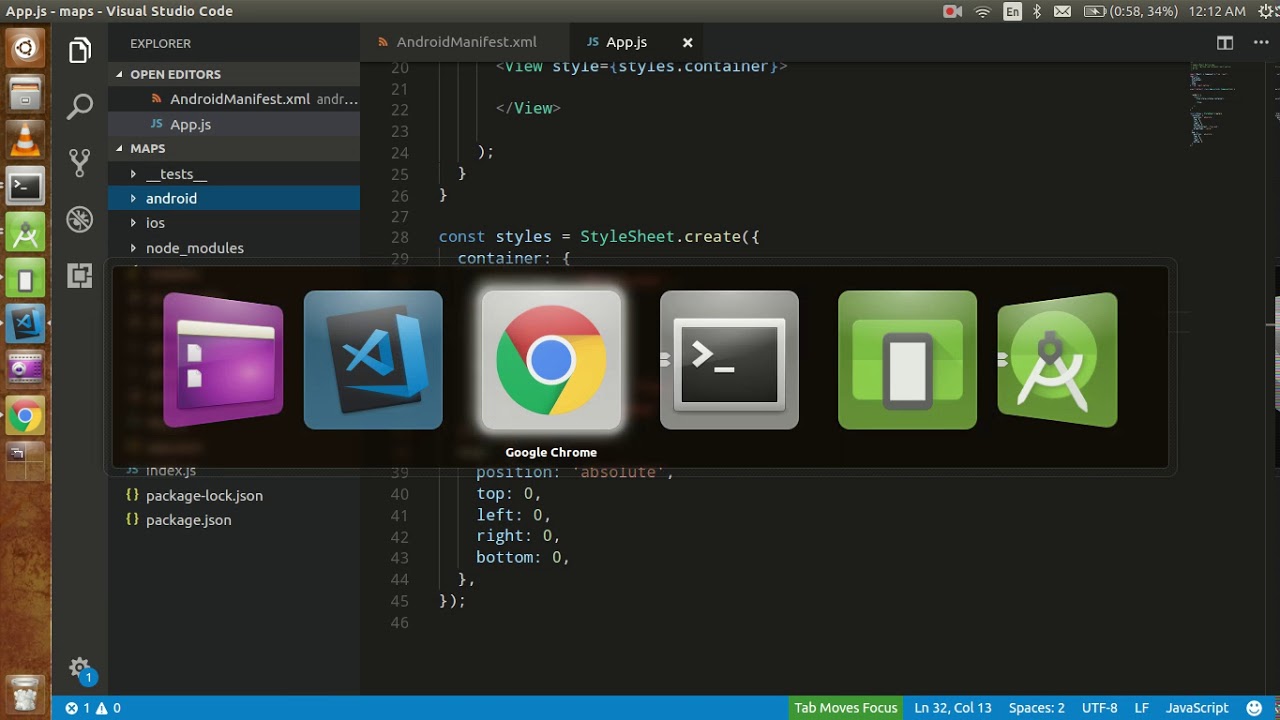Click Ln 32, Col 13 in status bar

click(x=953, y=708)
